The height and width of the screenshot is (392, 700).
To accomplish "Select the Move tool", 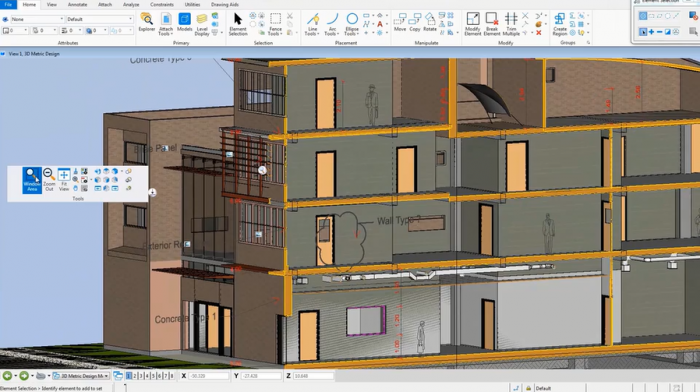I will coord(400,22).
